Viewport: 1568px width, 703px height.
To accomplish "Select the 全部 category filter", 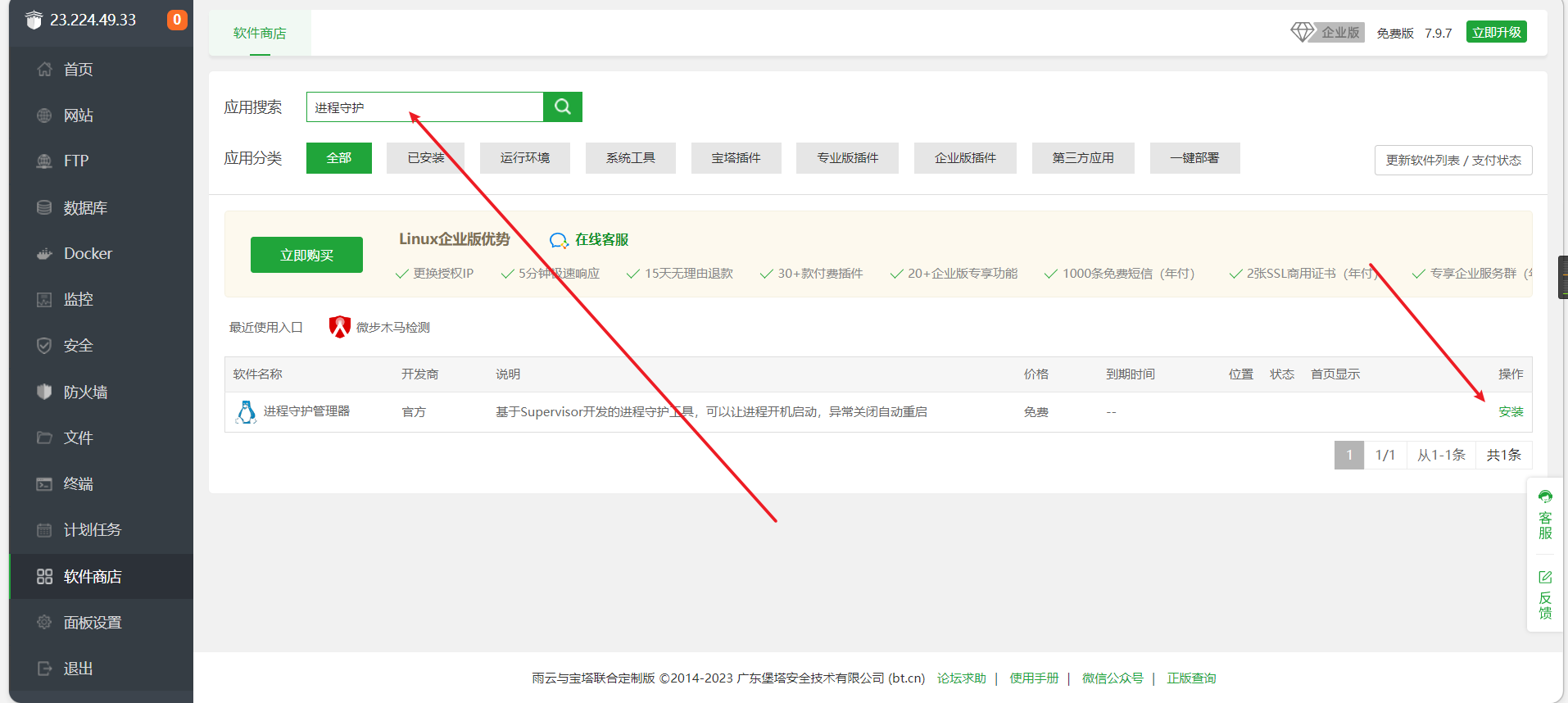I will pos(339,158).
